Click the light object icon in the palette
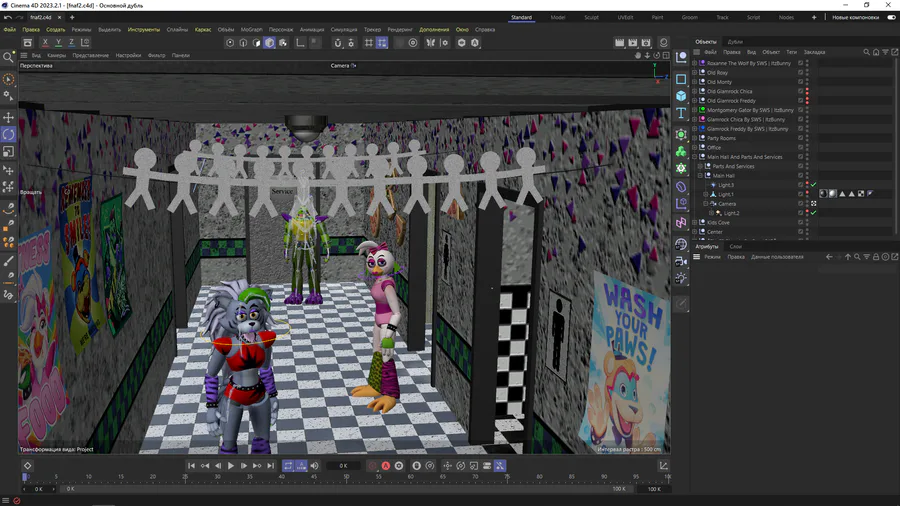Image resolution: width=900 pixels, height=506 pixels. point(681,278)
